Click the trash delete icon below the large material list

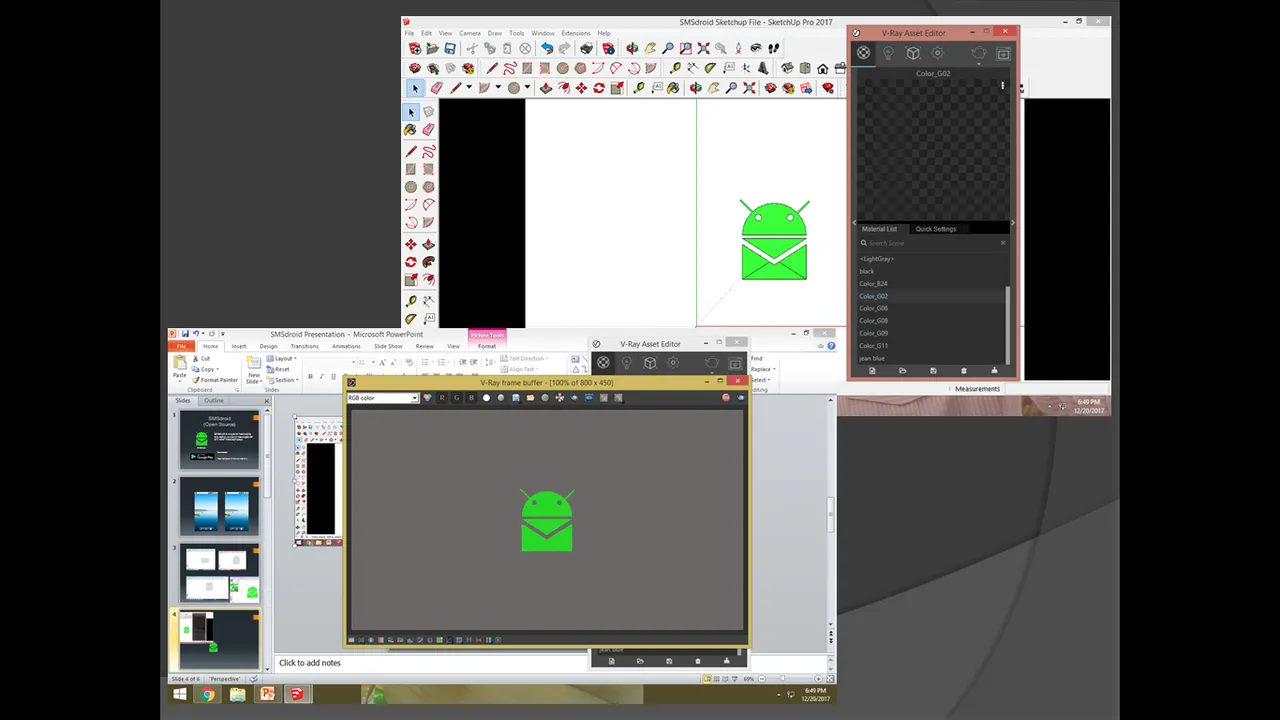click(964, 371)
